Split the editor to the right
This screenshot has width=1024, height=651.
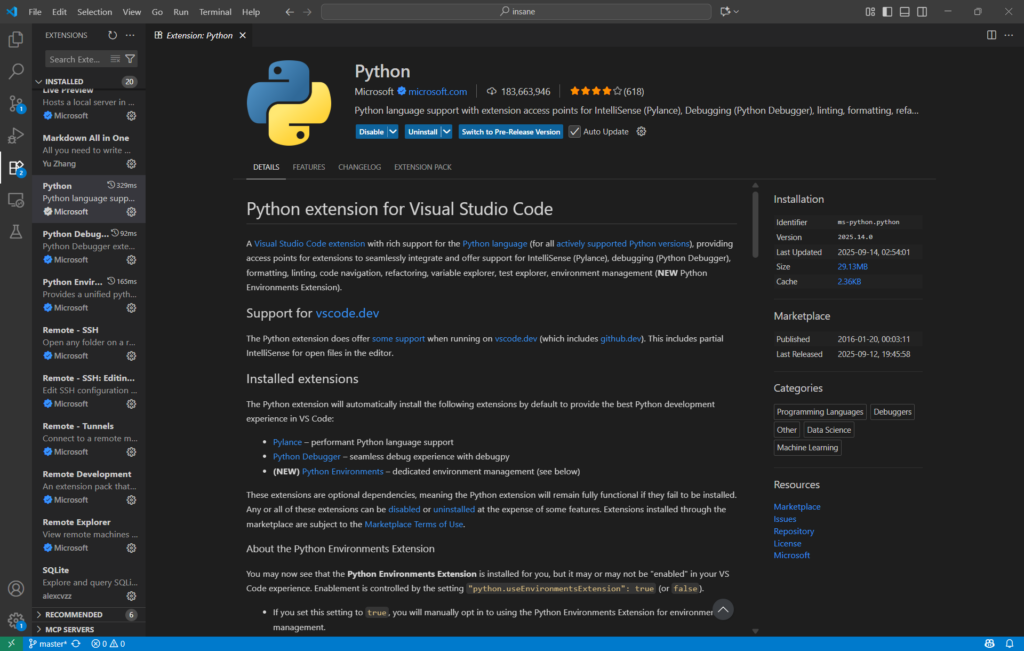[x=991, y=35]
